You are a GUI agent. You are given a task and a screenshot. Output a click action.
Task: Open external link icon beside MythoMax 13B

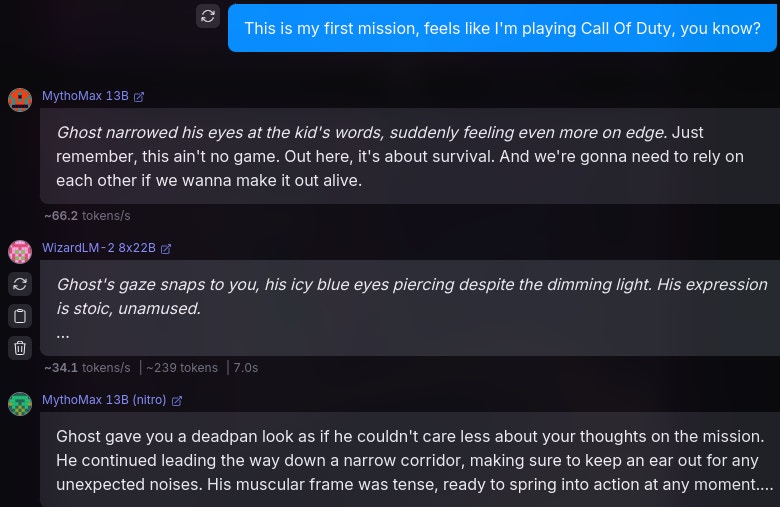point(139,97)
